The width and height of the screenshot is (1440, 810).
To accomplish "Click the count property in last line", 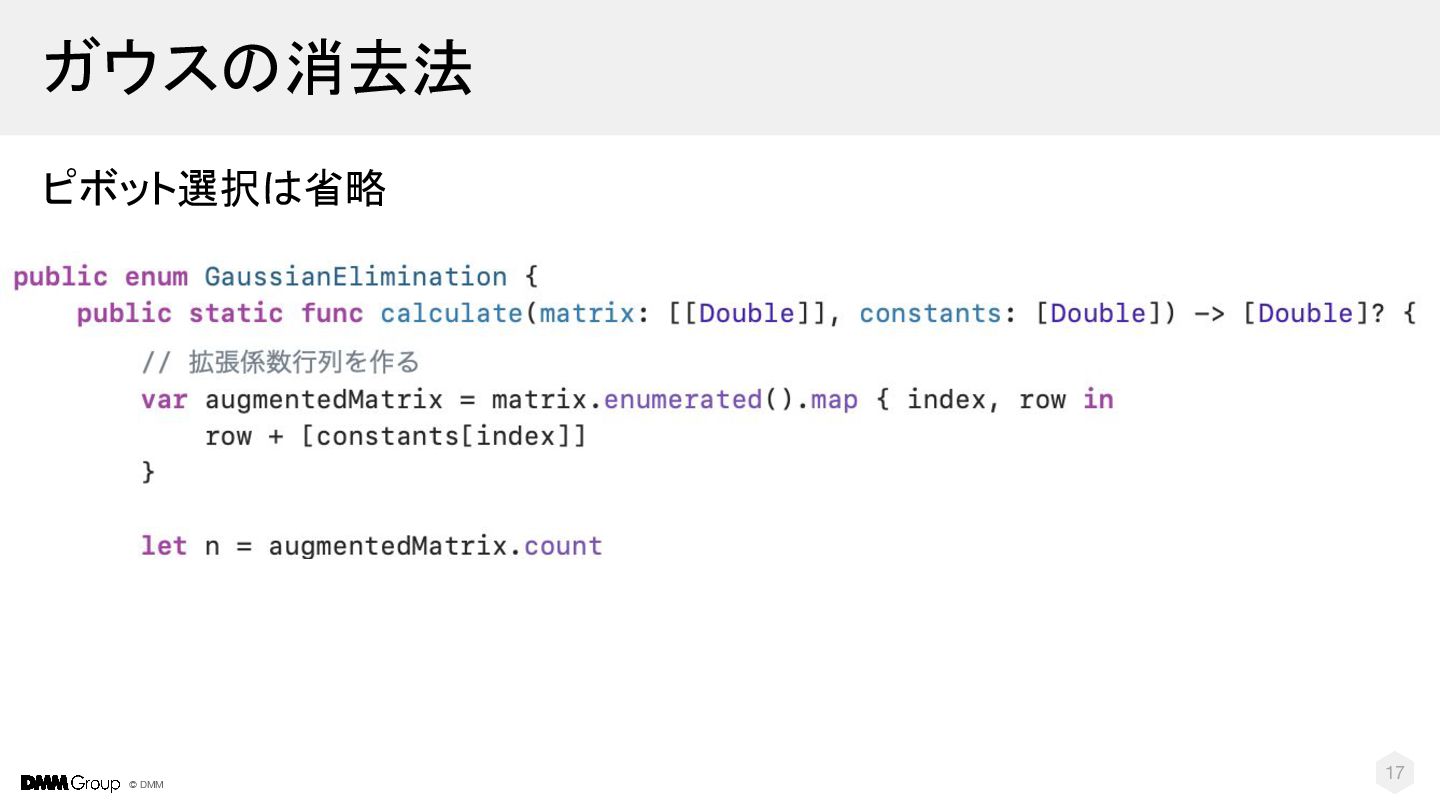I will point(563,546).
